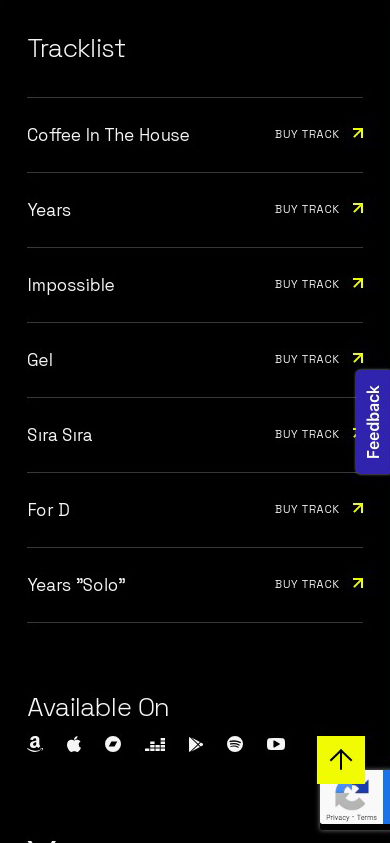Image resolution: width=390 pixels, height=843 pixels.
Task: Select the Coffee In The House track title
Action: 108,134
